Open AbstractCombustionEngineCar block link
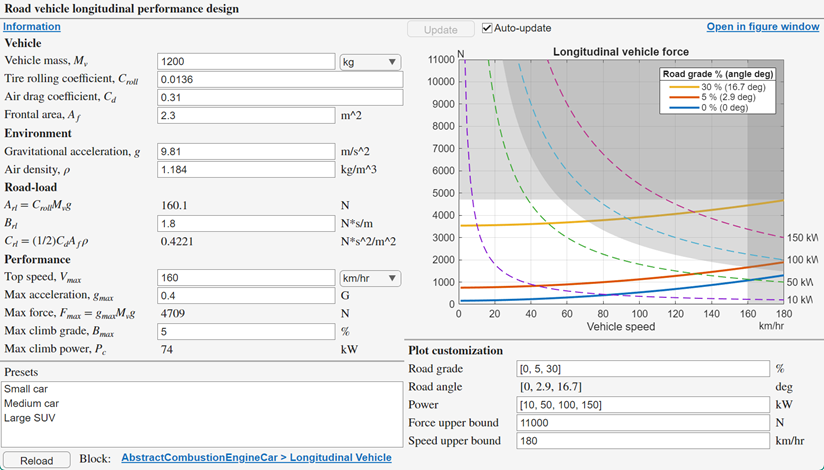824x470 pixels. [256, 458]
